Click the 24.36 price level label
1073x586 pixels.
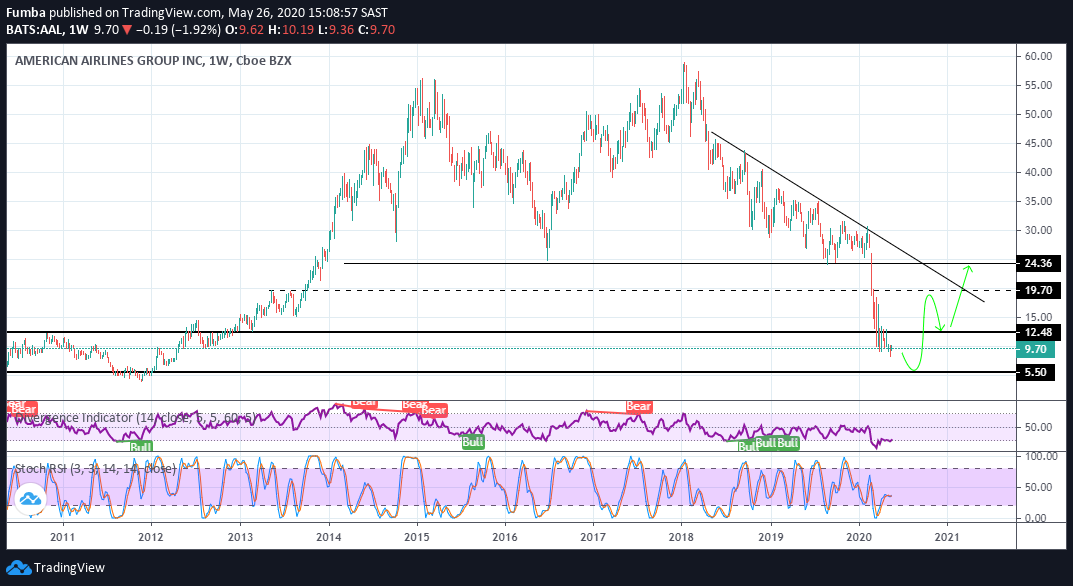1039,264
